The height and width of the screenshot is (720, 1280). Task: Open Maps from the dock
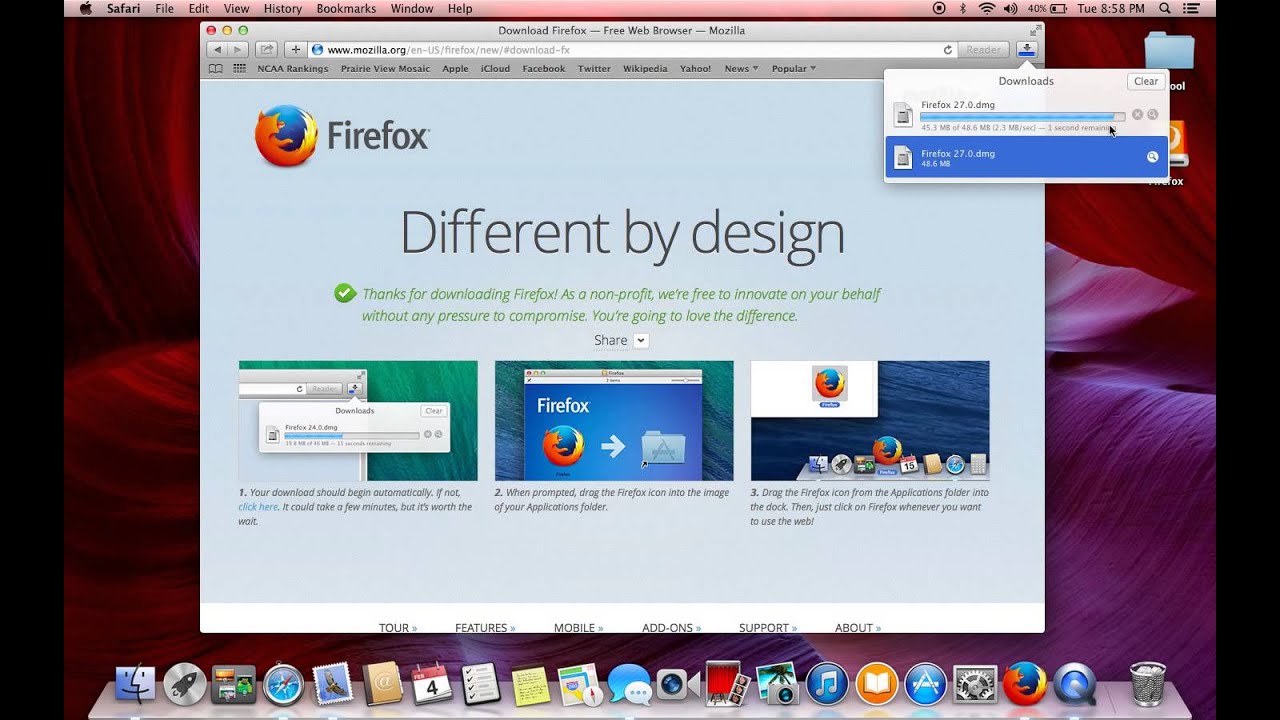[580, 684]
